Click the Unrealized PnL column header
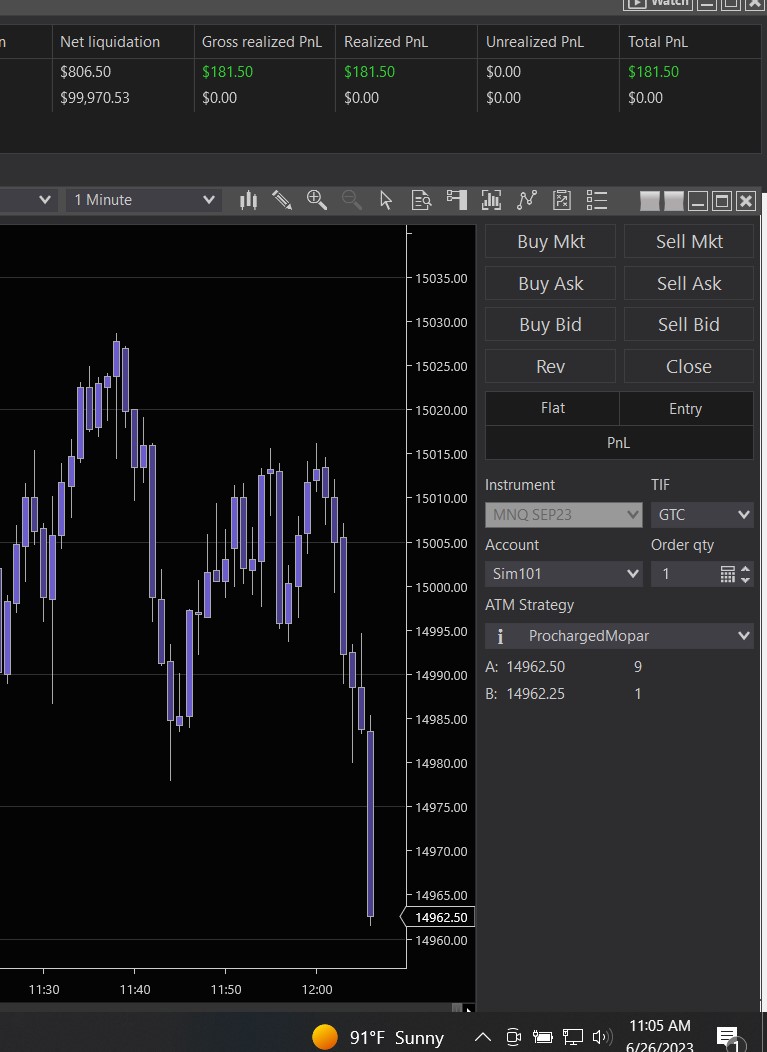This screenshot has height=1052, width=767. click(x=534, y=42)
